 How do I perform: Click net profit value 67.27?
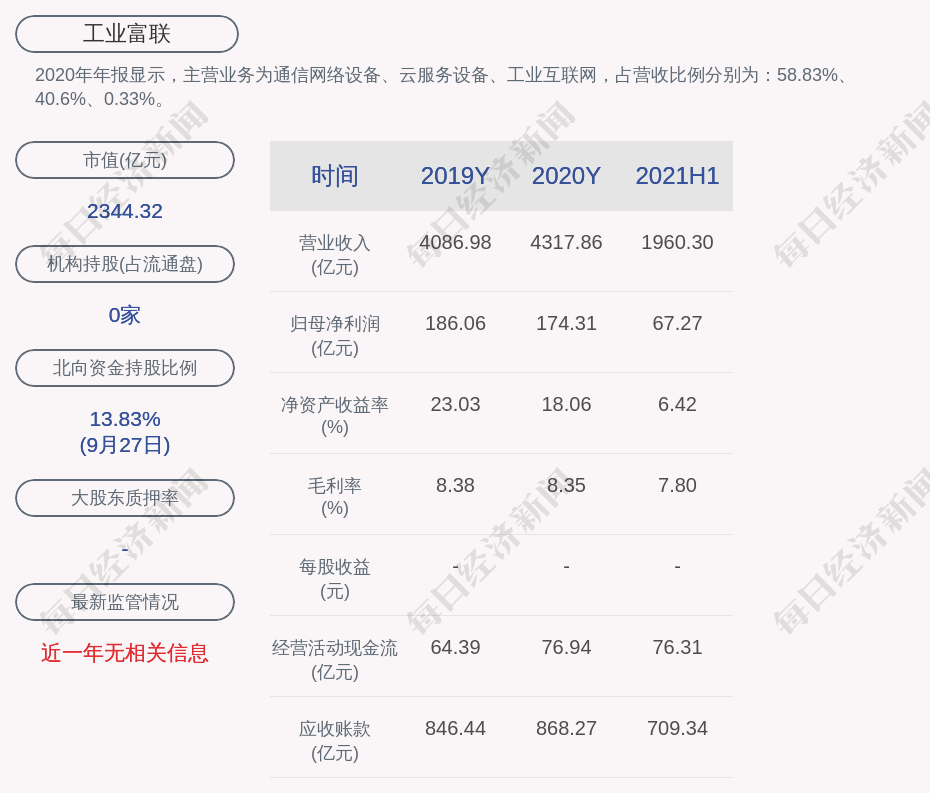pyautogui.click(x=677, y=323)
